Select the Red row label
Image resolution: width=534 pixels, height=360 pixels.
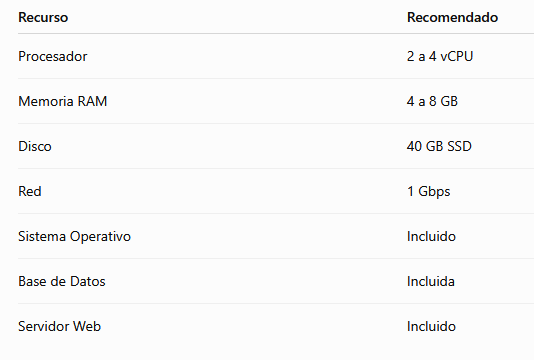pyautogui.click(x=30, y=191)
